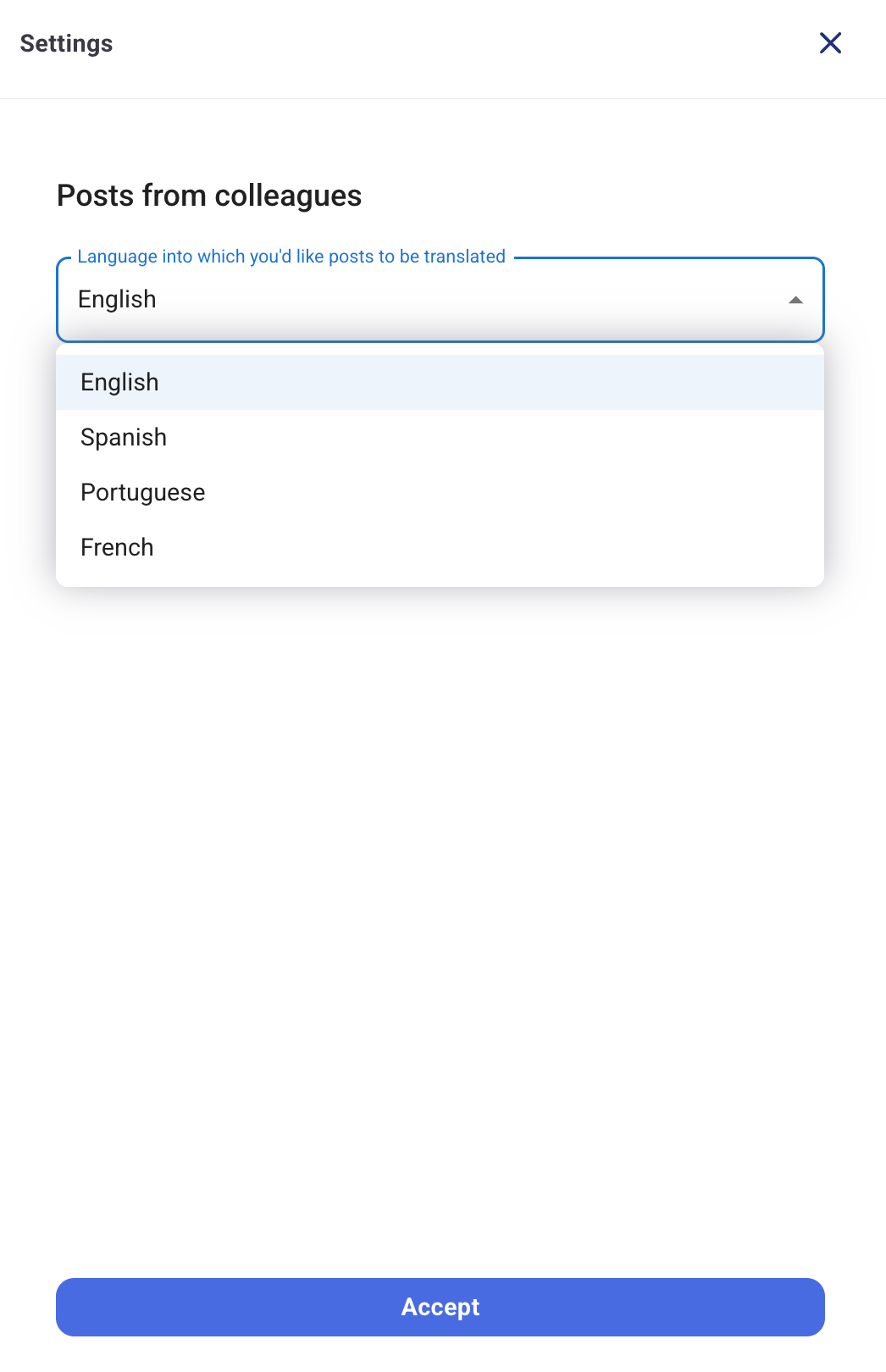The image size is (886, 1372).
Task: Dismiss the settings dialog via the cross icon
Action: pyautogui.click(x=830, y=43)
